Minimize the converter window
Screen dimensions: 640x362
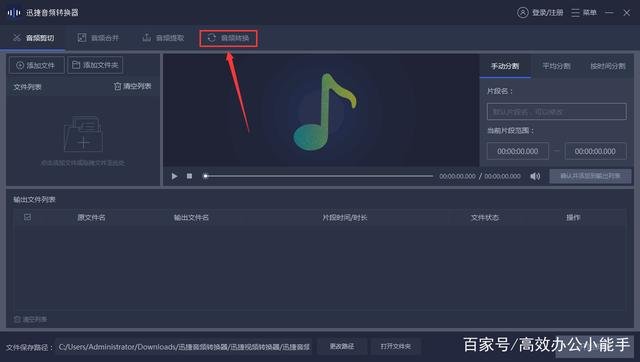[609, 13]
